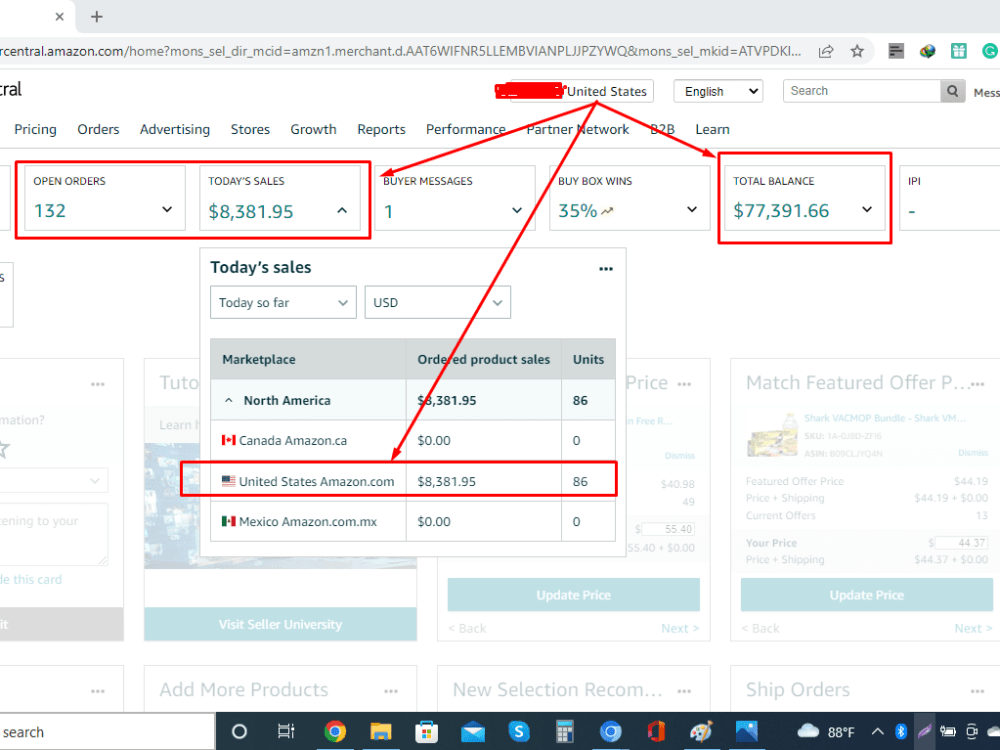Screen dimensions: 1000x750
Task: Click the Bluetooth tray icon
Action: tap(901, 732)
